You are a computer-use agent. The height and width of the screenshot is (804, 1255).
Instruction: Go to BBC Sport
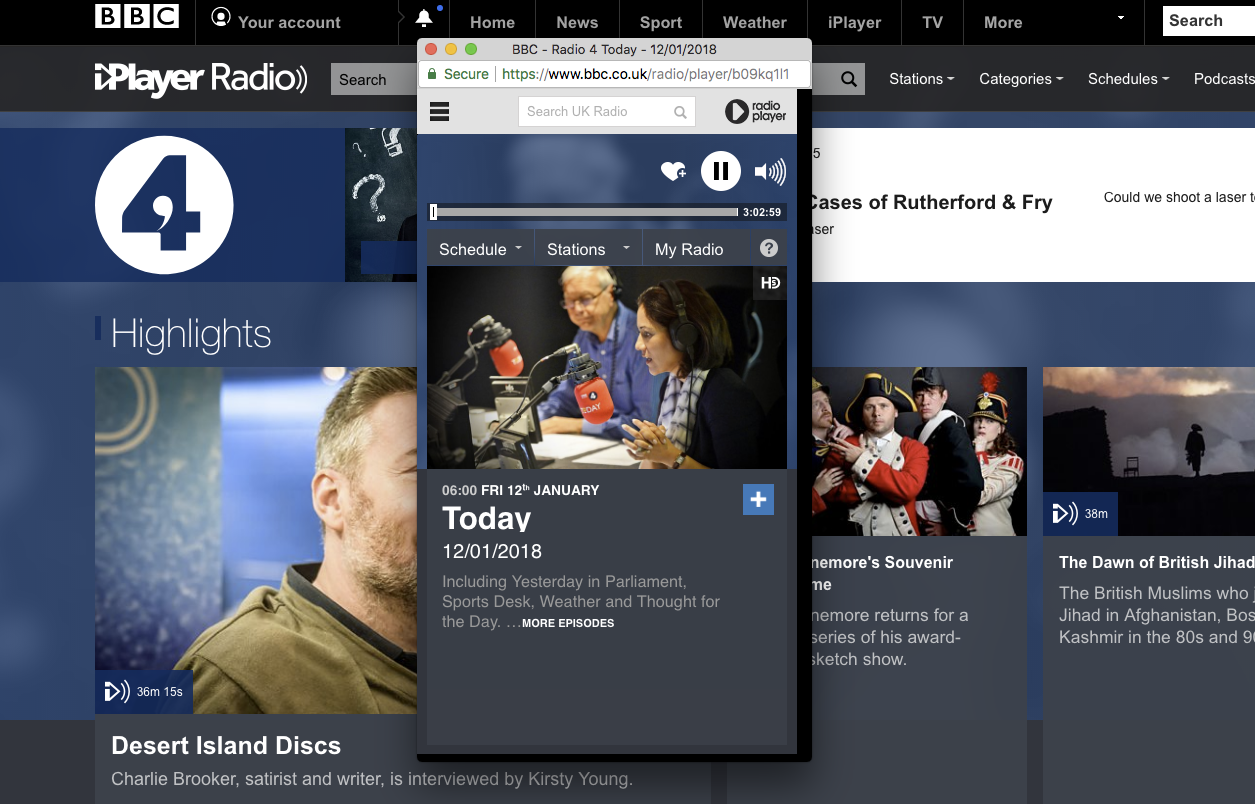point(661,22)
